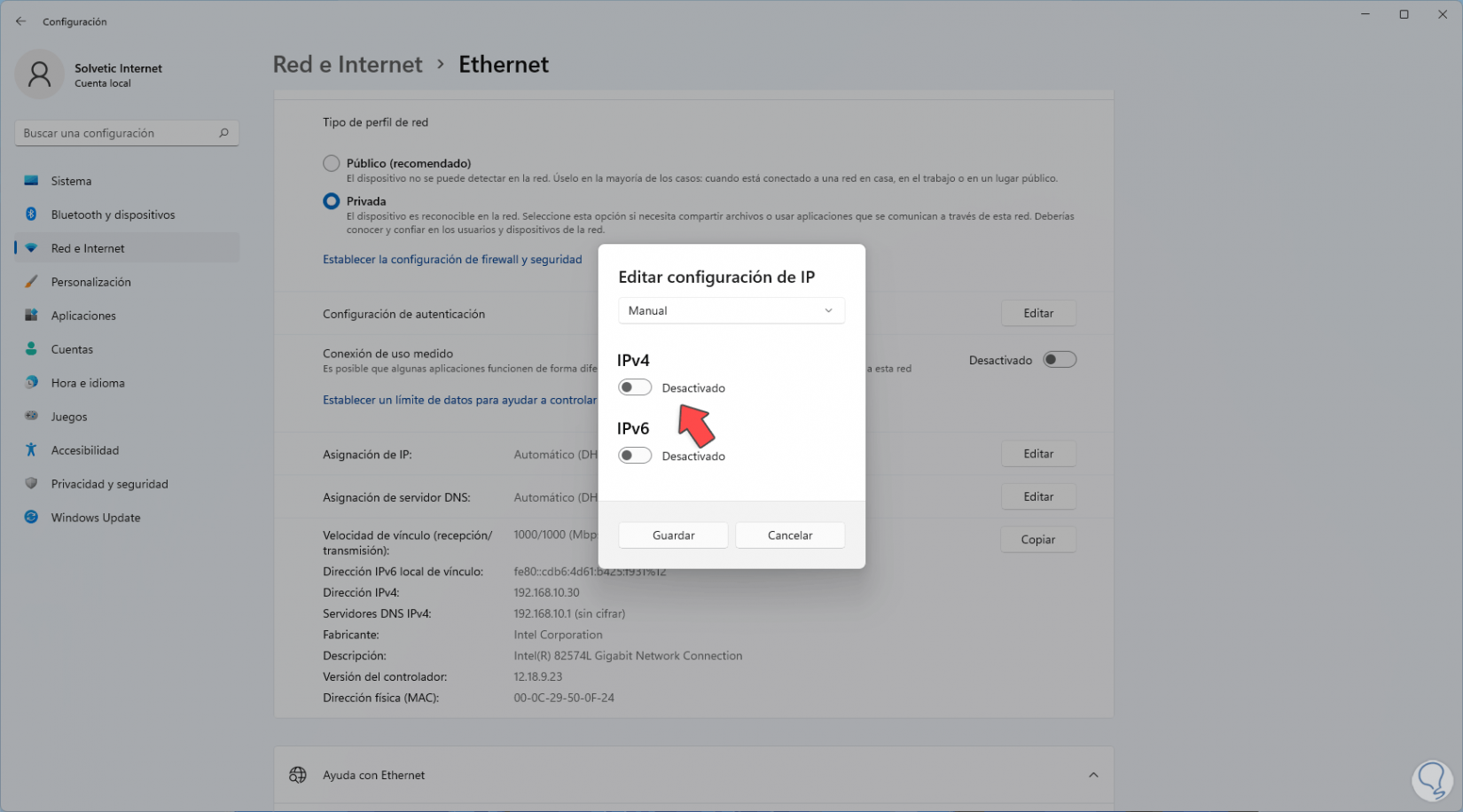Toggle the Conexión de uso medido switch

tap(1060, 360)
